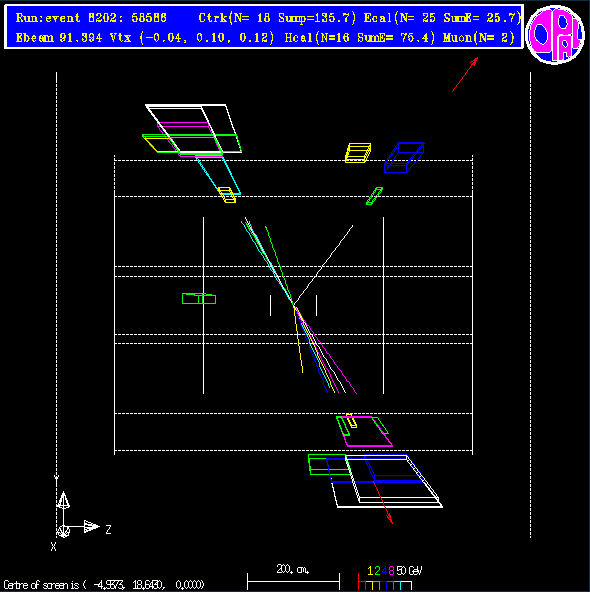
Task: Click the Run:event 8202 header text
Action: point(91,18)
